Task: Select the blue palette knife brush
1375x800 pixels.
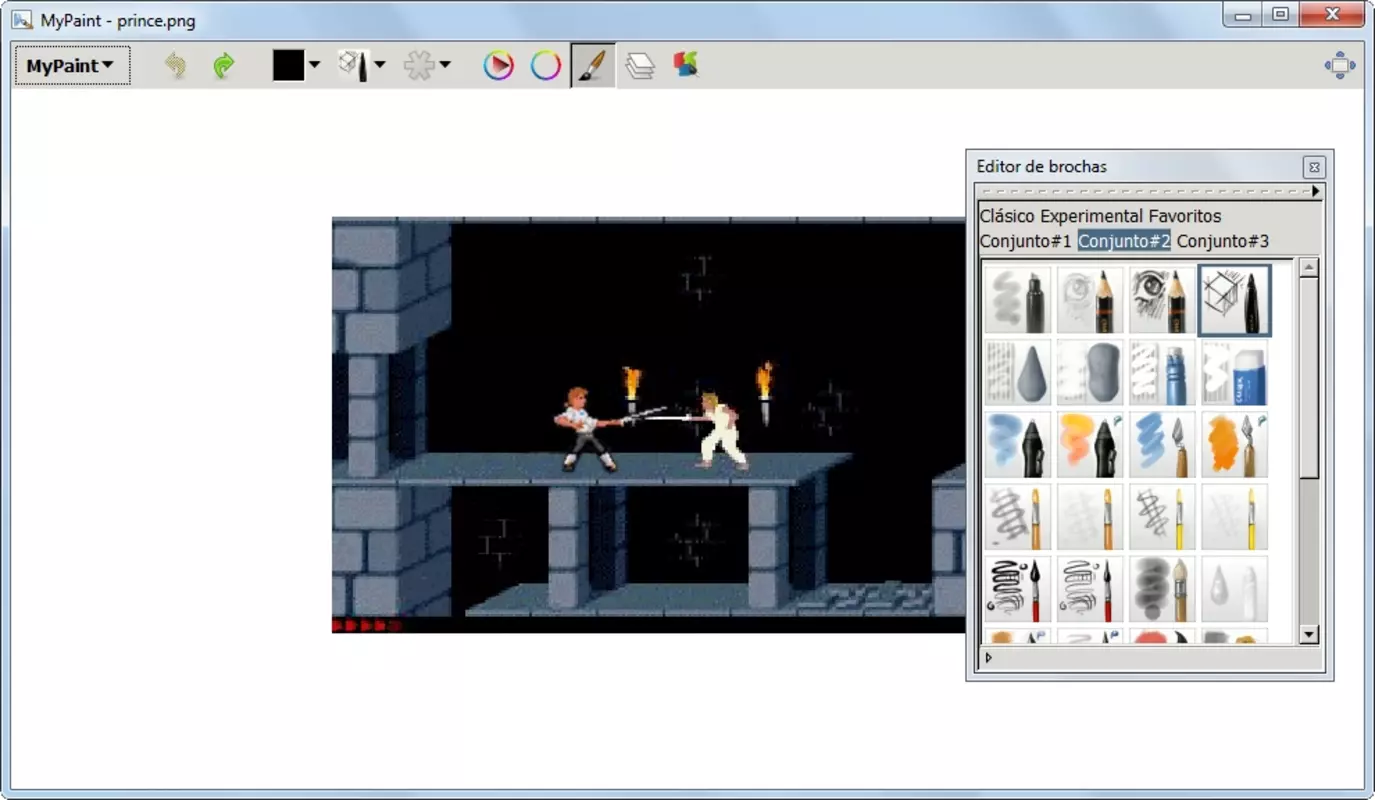Action: point(1162,444)
